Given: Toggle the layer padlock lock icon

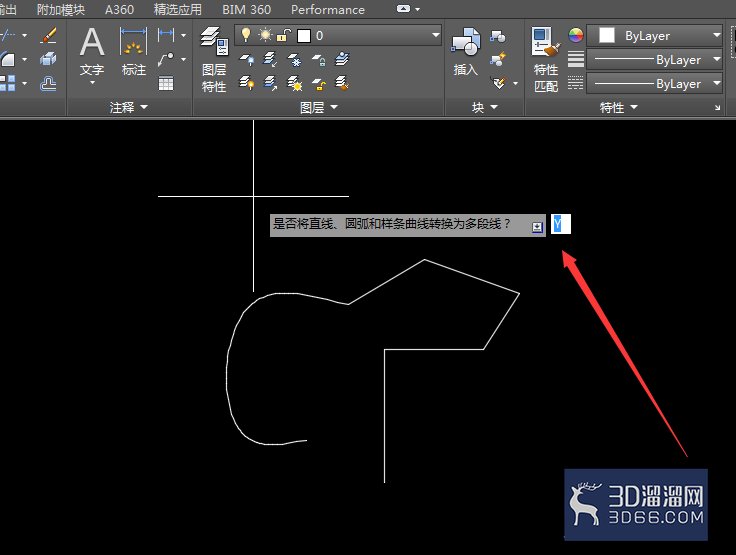Looking at the screenshot, I should (x=284, y=36).
